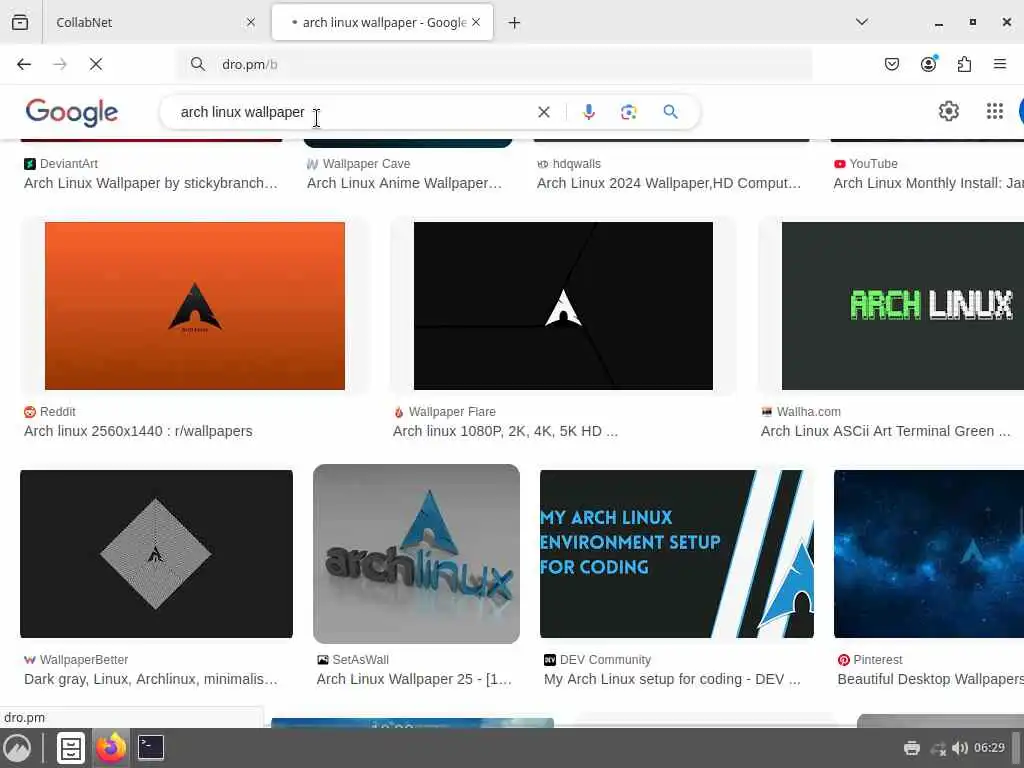Open Beautiful Desktop Wallpapers Pinterest link

(x=930, y=679)
